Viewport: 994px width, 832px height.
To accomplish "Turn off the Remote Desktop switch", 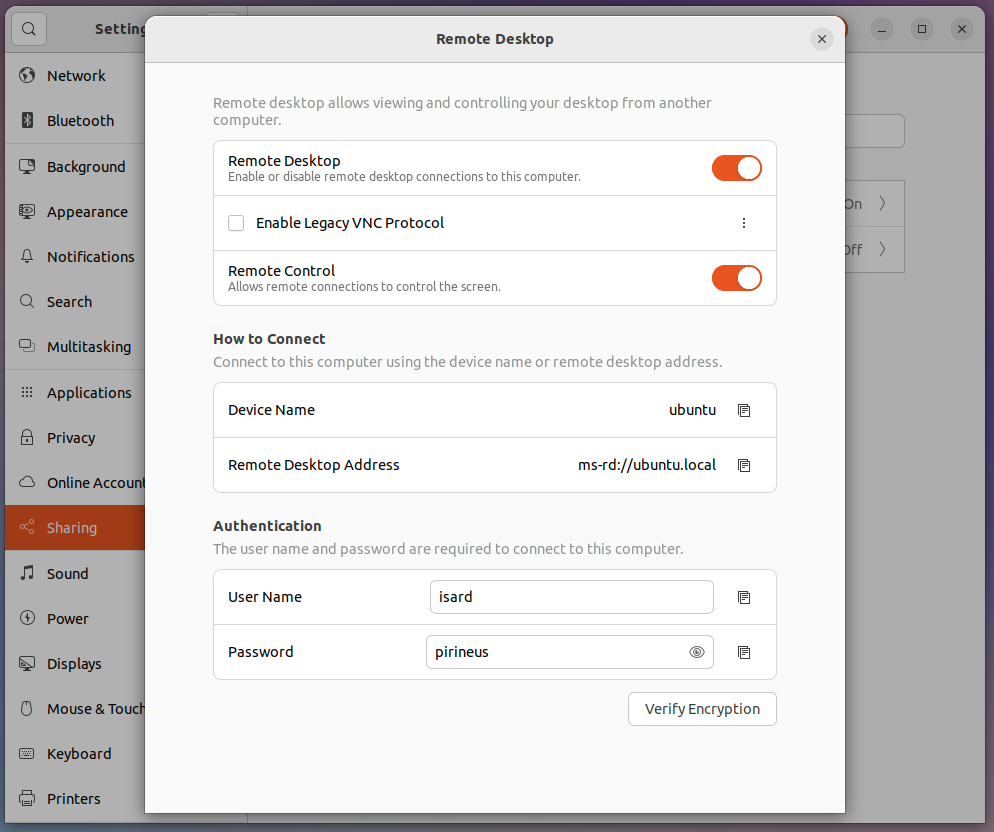I will (x=736, y=168).
